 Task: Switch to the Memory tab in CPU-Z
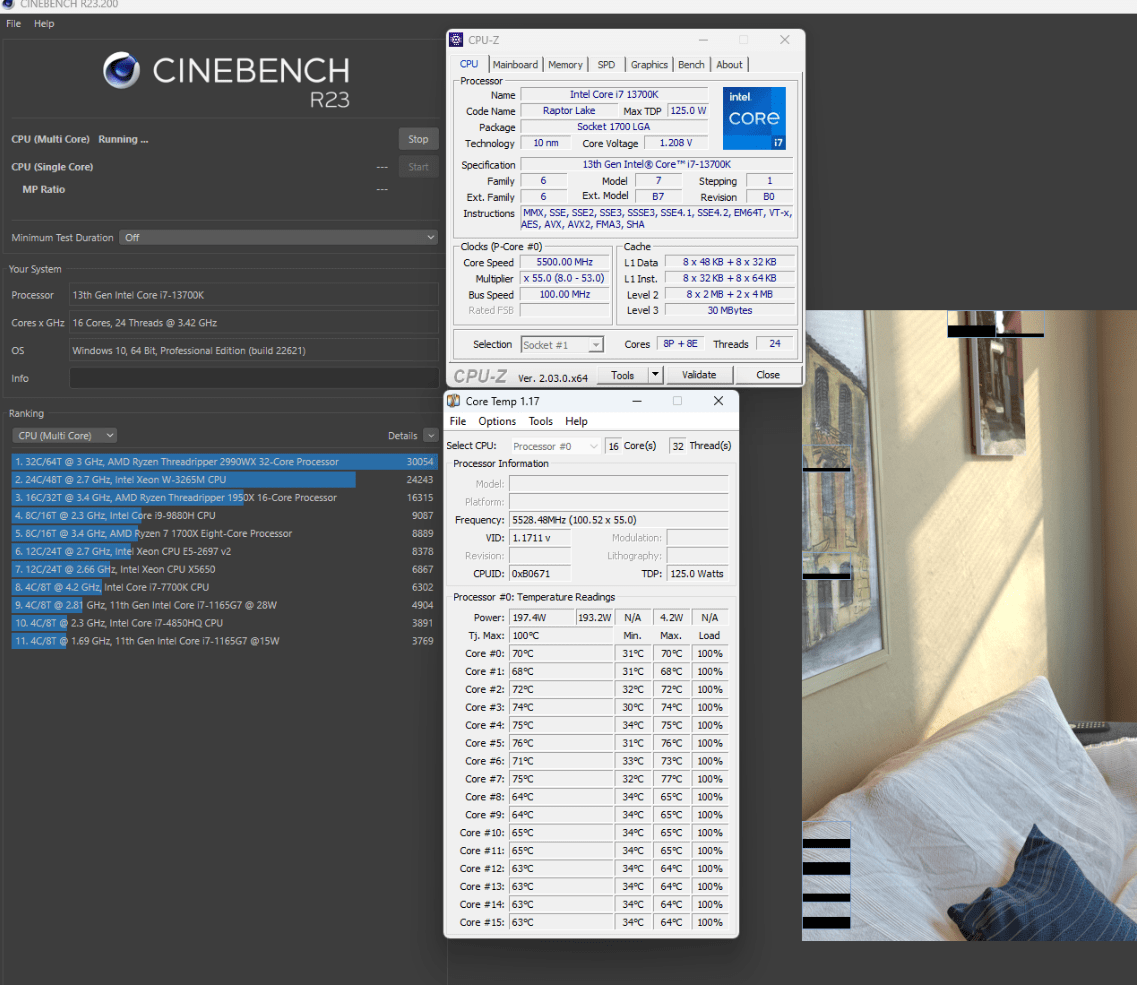pyautogui.click(x=566, y=65)
